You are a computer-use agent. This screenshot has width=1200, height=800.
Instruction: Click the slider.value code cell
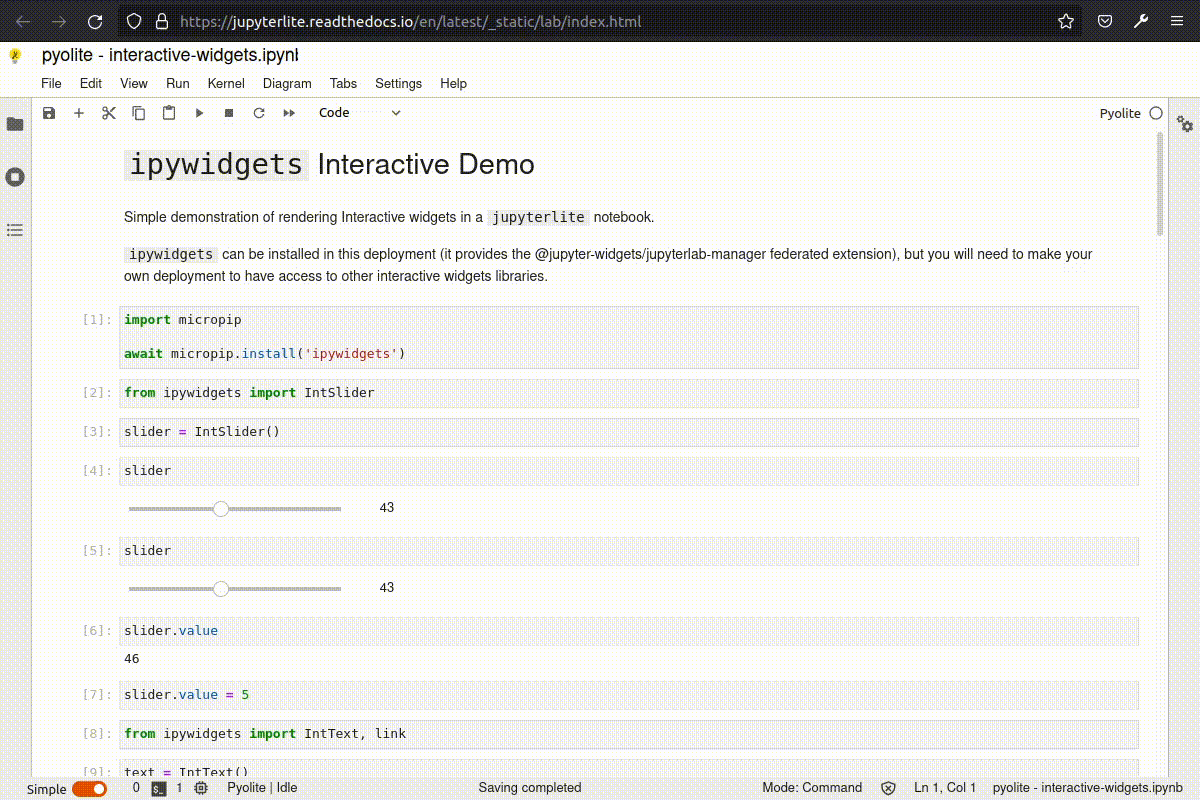tap(400, 630)
